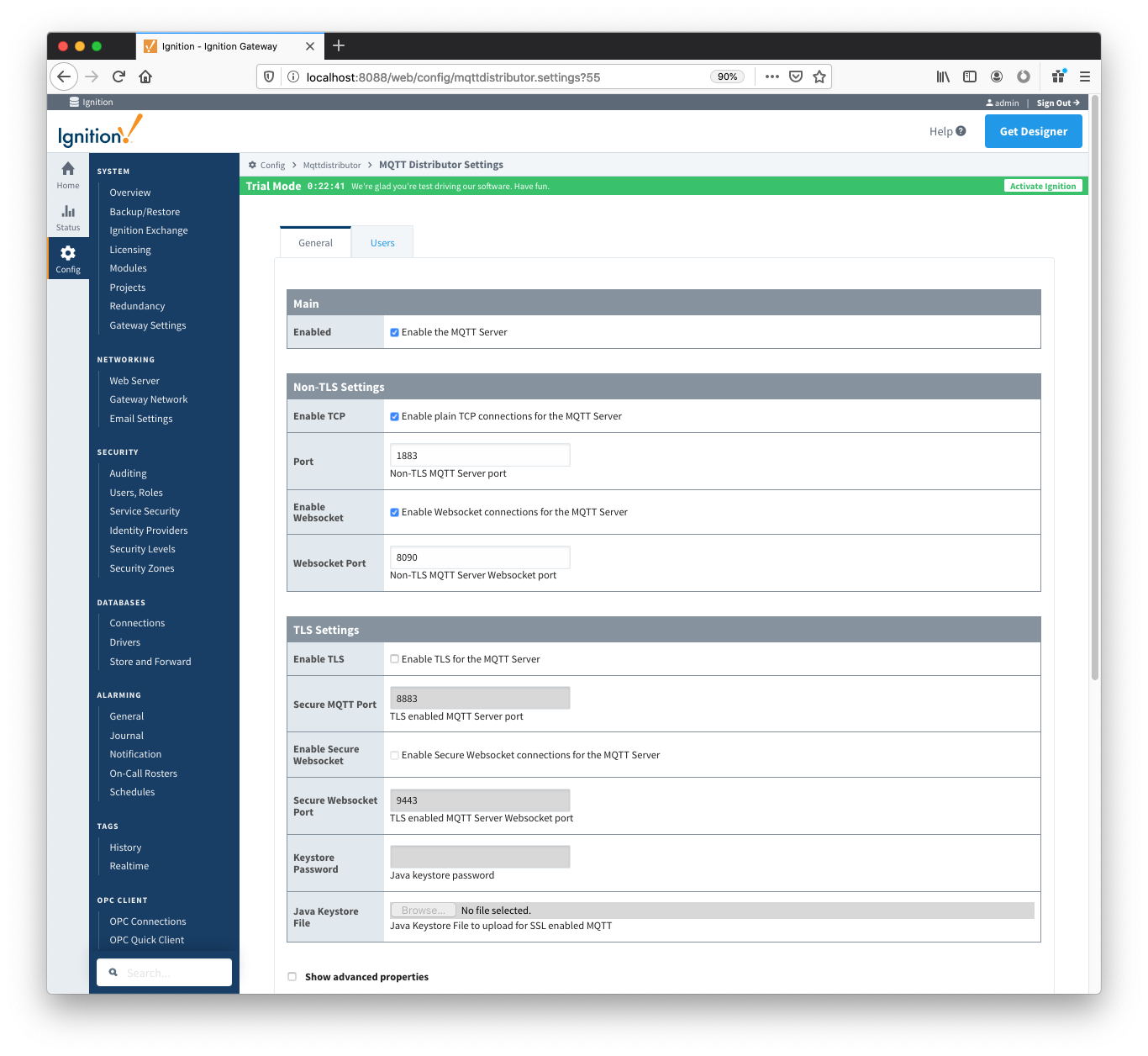1148x1056 pixels.
Task: Open Alarming Notification page
Action: coord(135,754)
